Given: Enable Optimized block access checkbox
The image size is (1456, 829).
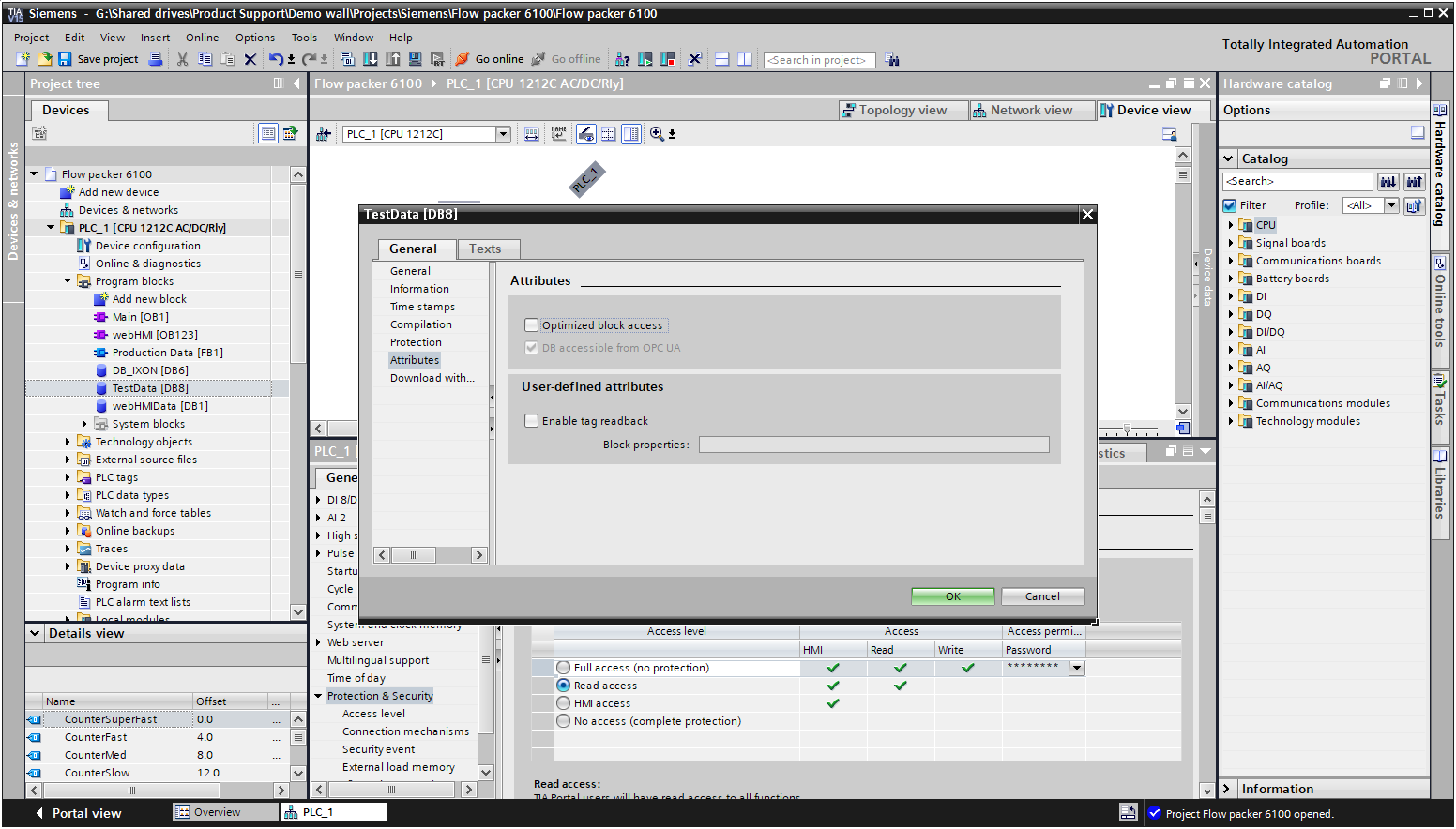Looking at the screenshot, I should coord(532,325).
